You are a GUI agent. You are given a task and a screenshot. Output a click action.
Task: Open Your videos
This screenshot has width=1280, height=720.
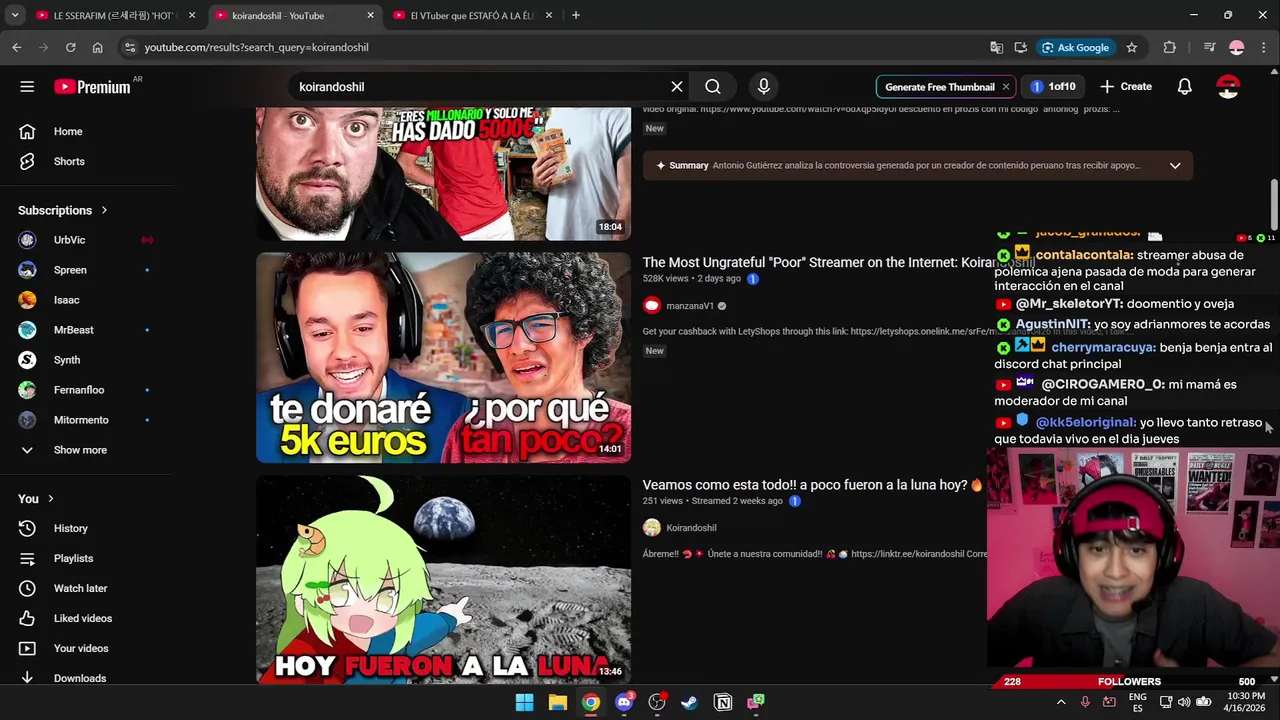[80, 649]
